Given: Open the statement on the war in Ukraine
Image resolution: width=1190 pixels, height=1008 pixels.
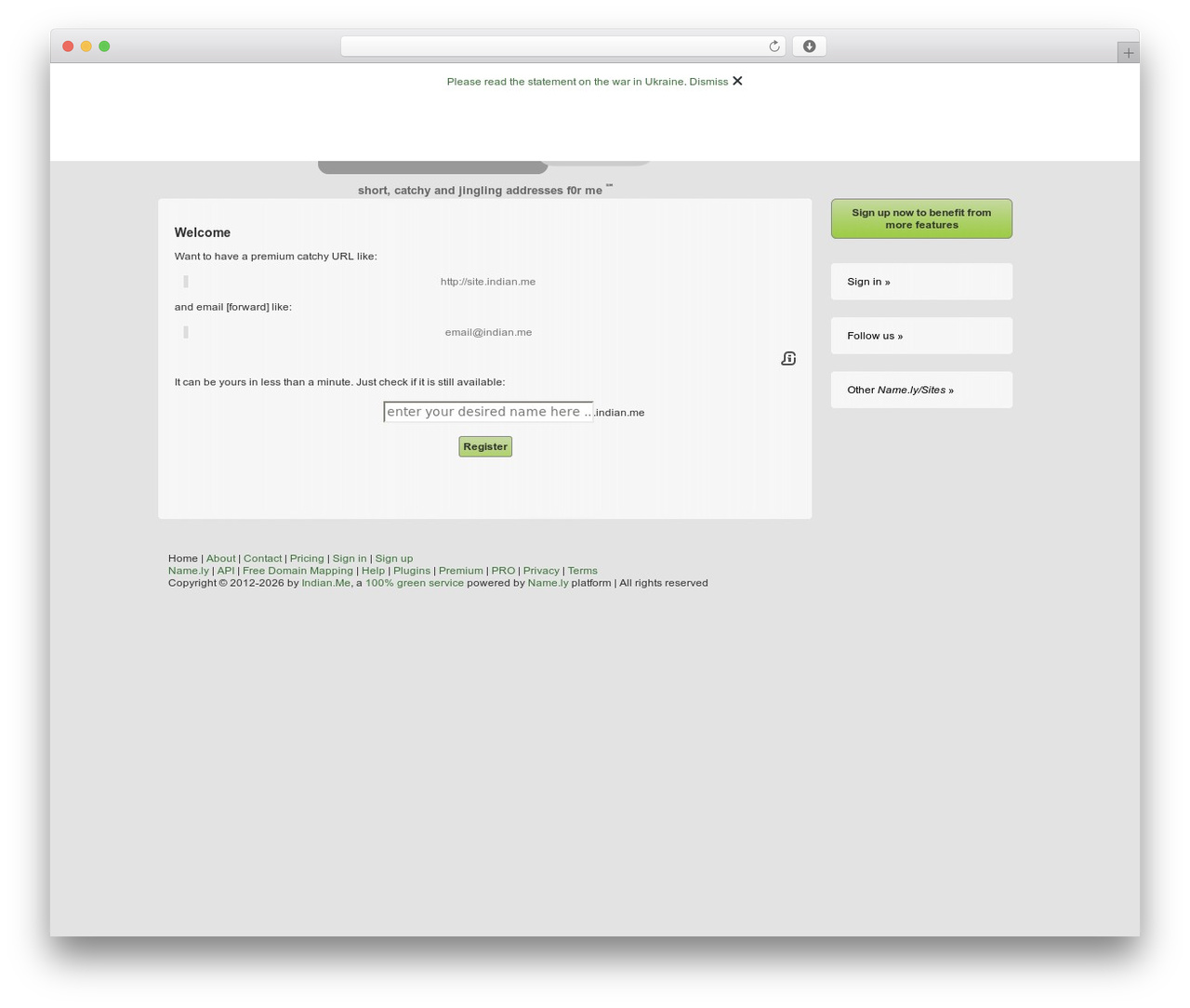Looking at the screenshot, I should tap(566, 82).
